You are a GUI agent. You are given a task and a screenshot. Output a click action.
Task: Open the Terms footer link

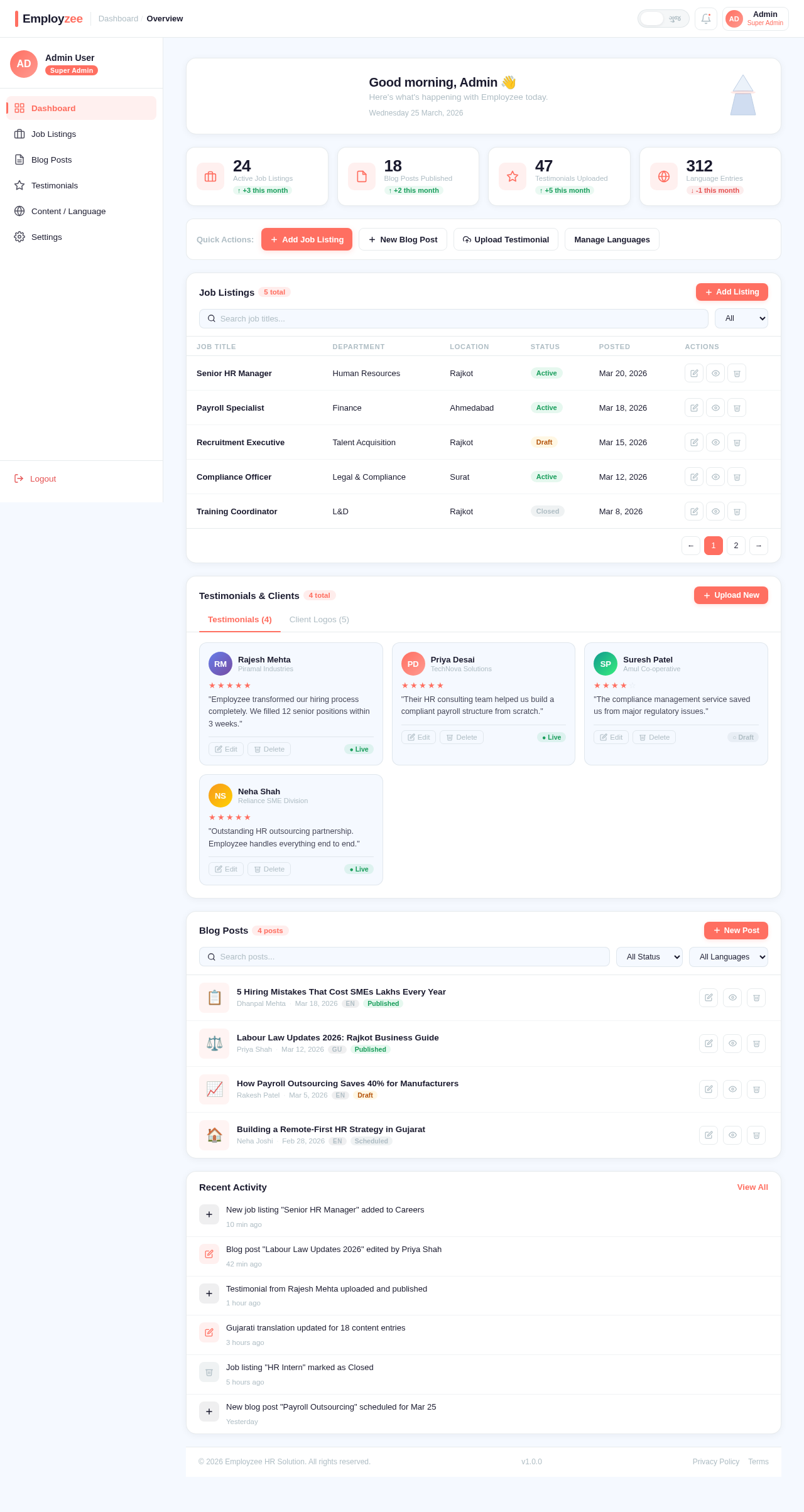click(x=758, y=1462)
